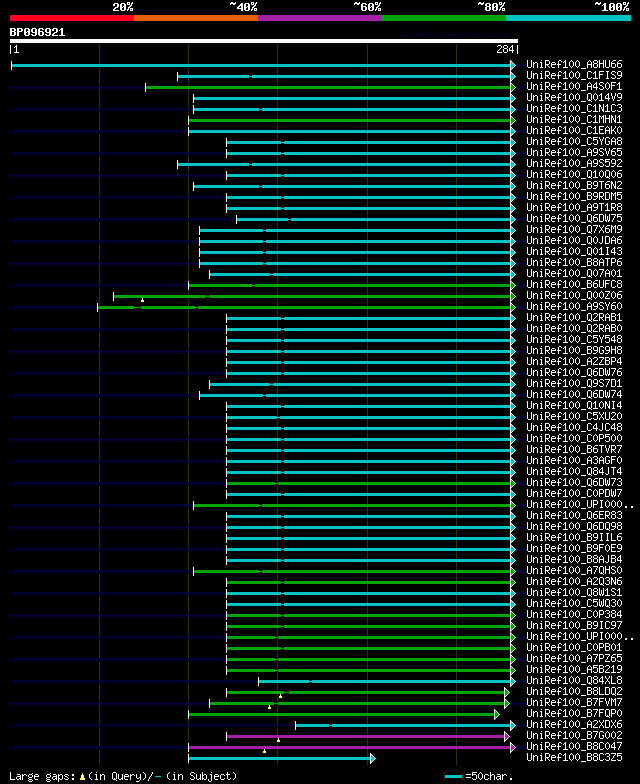Open hit UniRef100_C5YGA8
Viewport: 640px width, 784px height.
pyautogui.click(x=574, y=142)
